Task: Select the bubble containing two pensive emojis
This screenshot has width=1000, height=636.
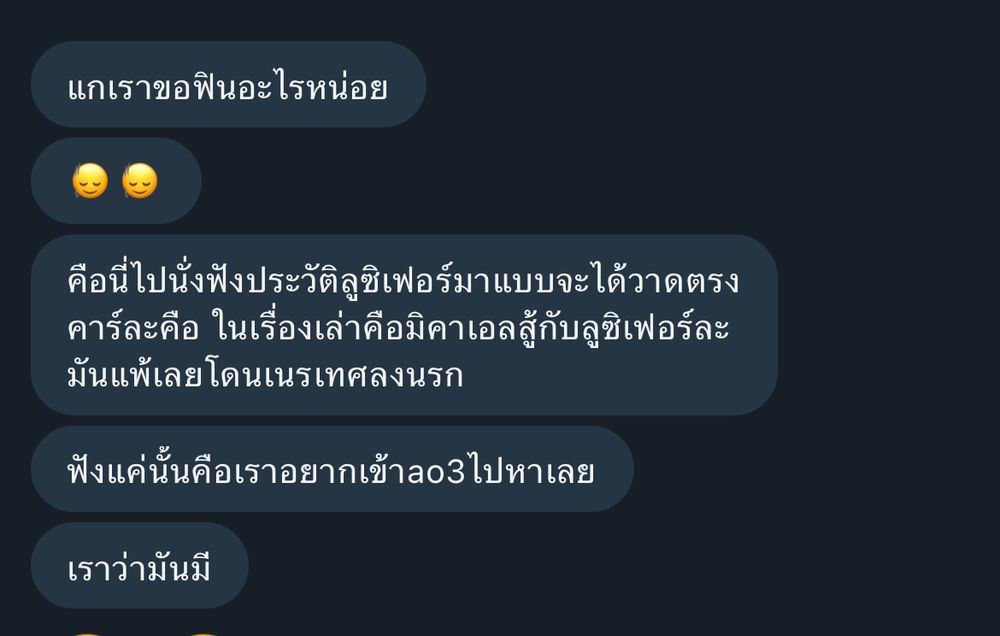Action: [116, 181]
